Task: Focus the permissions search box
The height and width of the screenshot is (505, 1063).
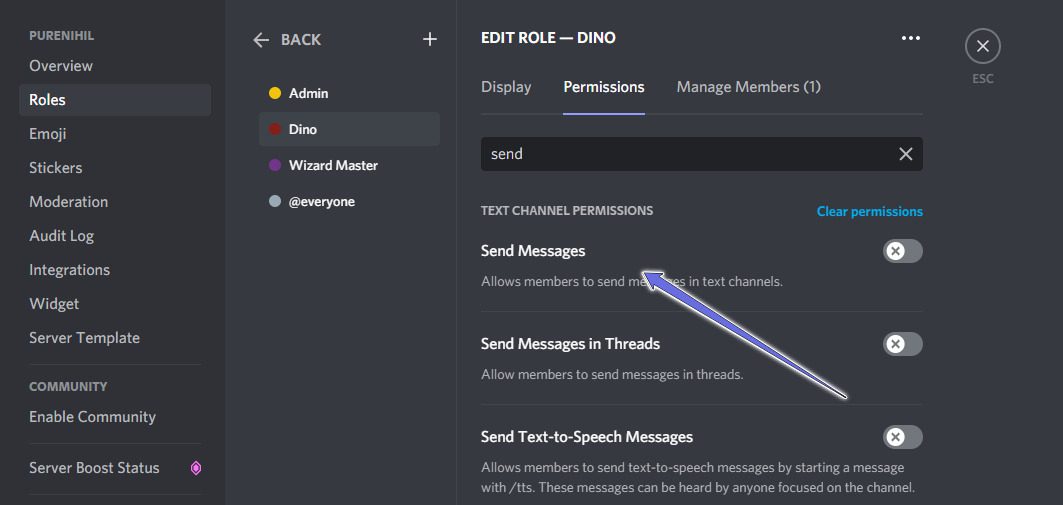Action: (685, 154)
